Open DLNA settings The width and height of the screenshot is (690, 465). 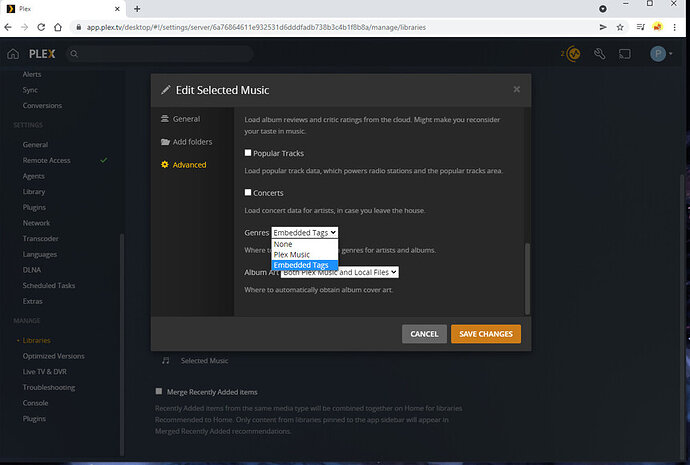[x=32, y=270]
